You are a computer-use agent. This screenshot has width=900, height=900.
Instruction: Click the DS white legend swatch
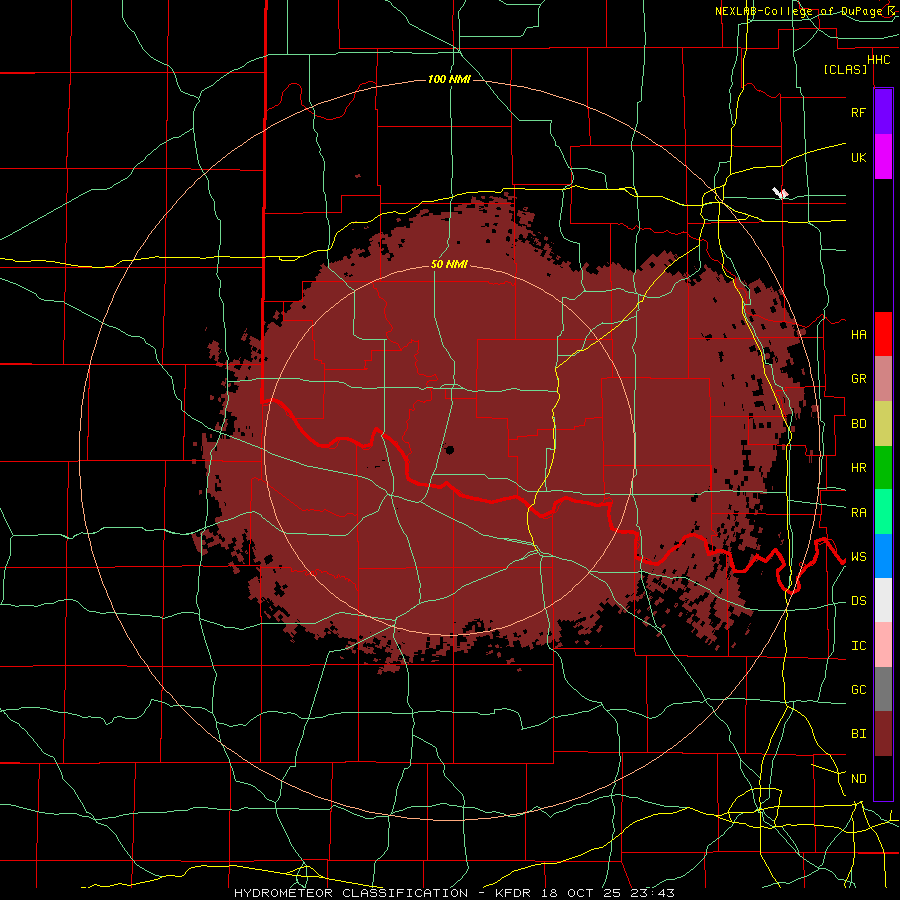[883, 600]
